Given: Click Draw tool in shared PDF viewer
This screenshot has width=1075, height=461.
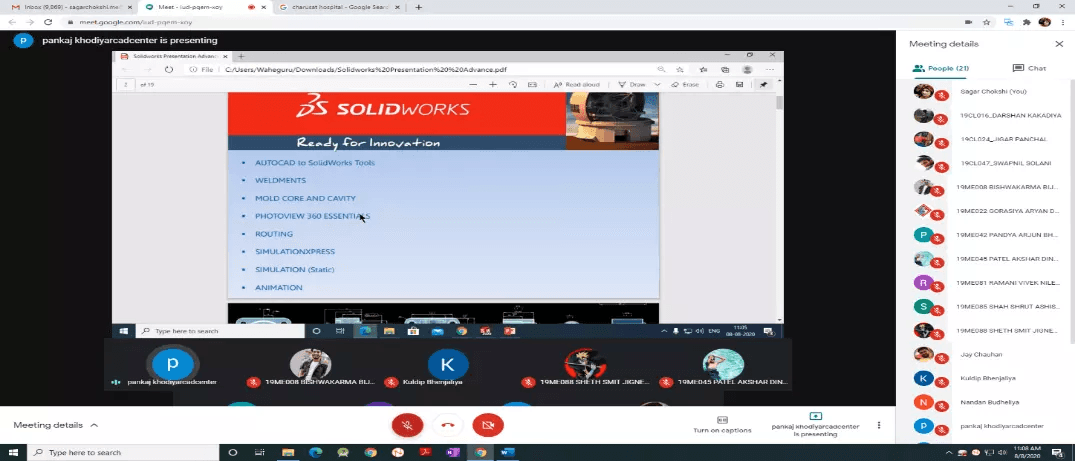Looking at the screenshot, I should [x=632, y=84].
